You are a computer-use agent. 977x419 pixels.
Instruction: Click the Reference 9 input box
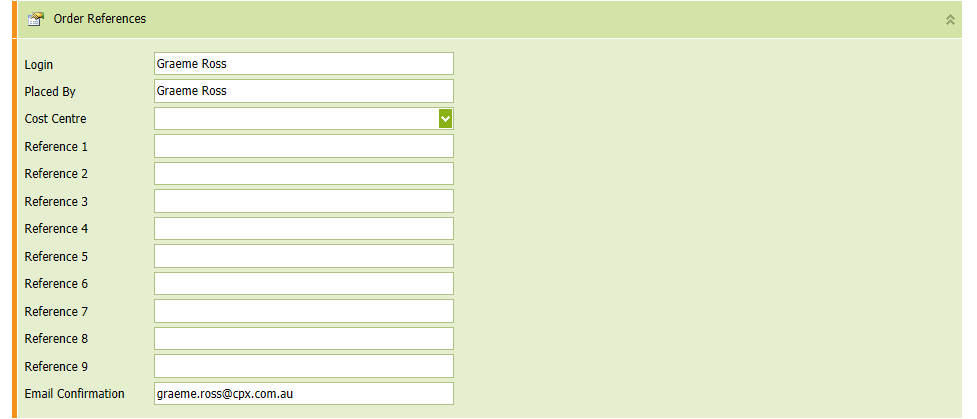coord(303,366)
